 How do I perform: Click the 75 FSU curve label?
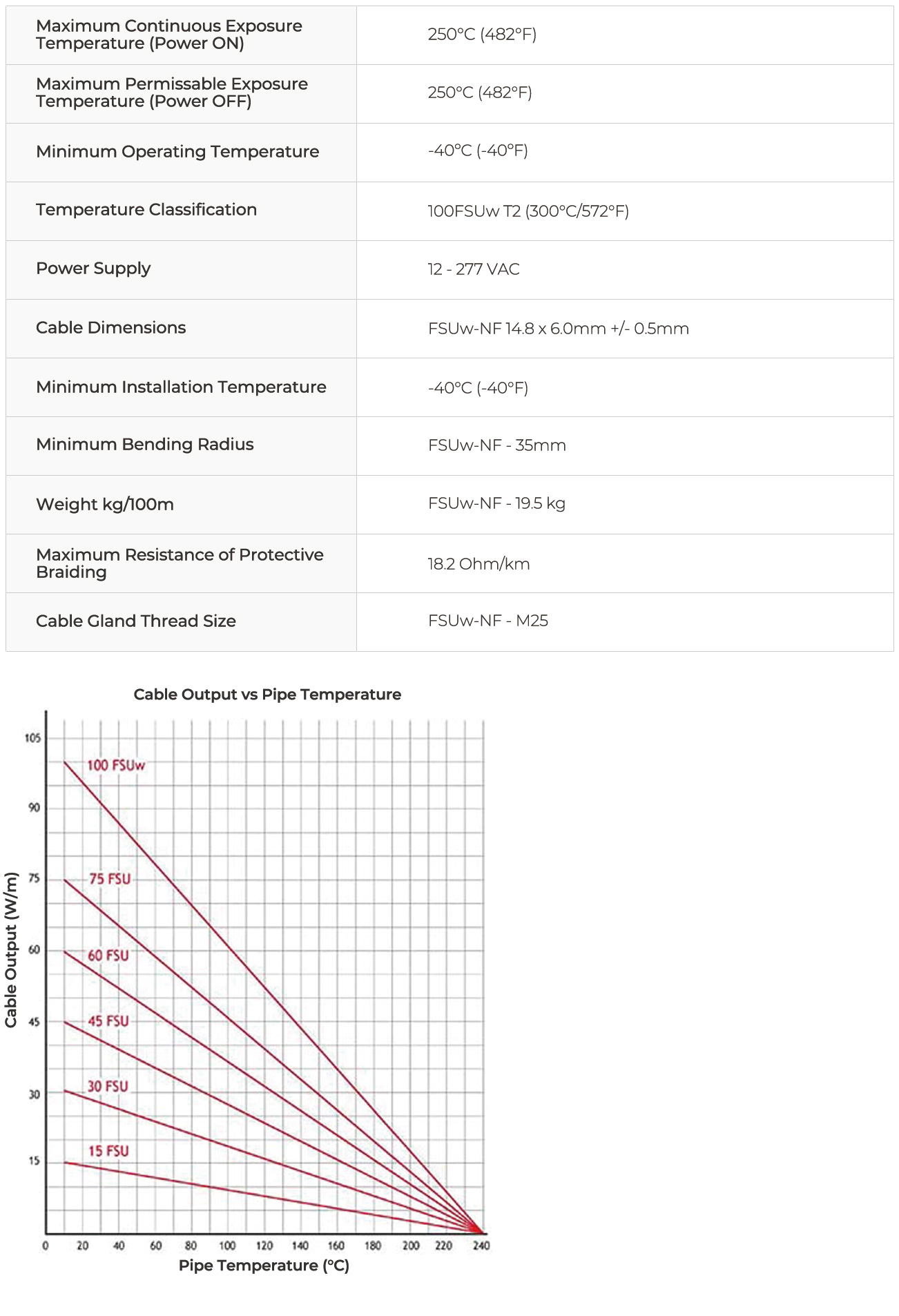(110, 879)
